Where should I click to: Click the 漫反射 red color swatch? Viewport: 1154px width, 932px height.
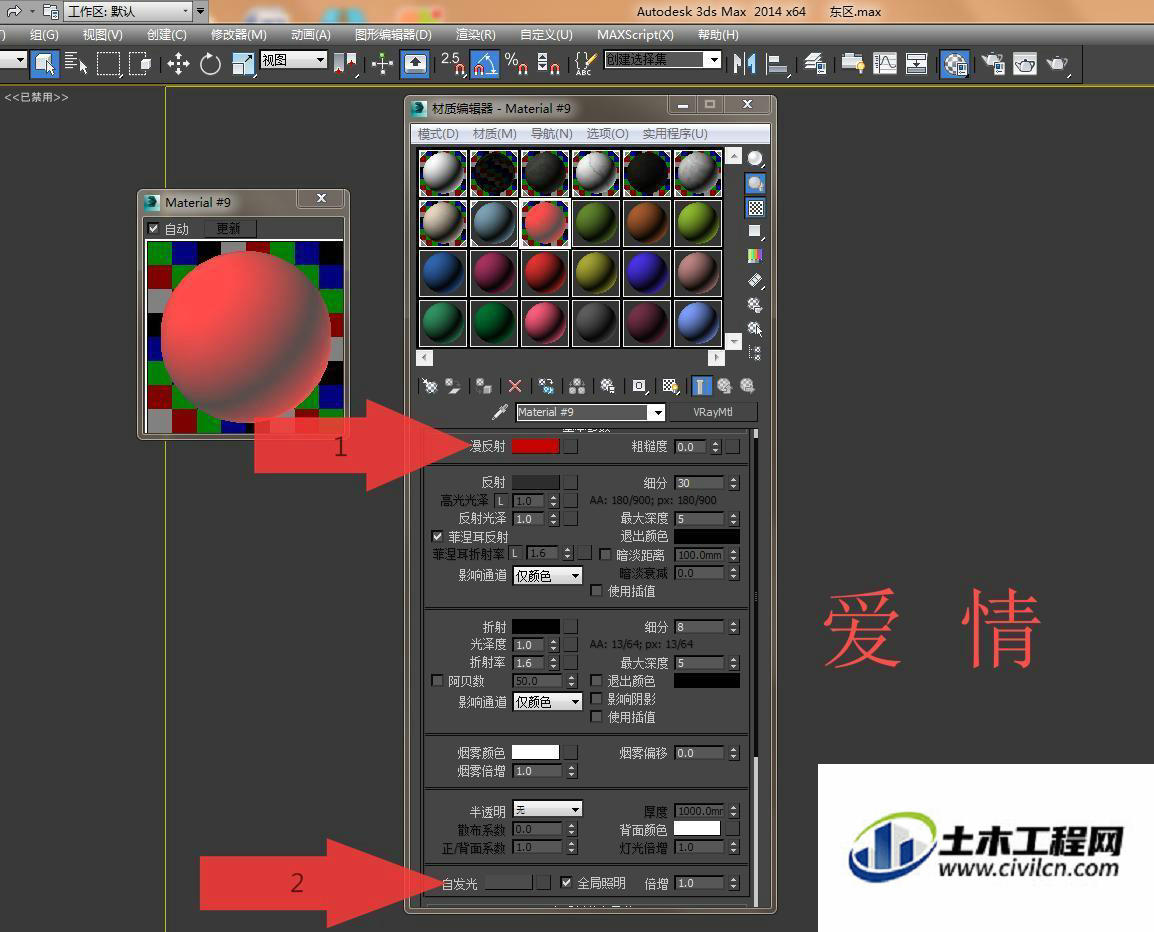click(535, 446)
